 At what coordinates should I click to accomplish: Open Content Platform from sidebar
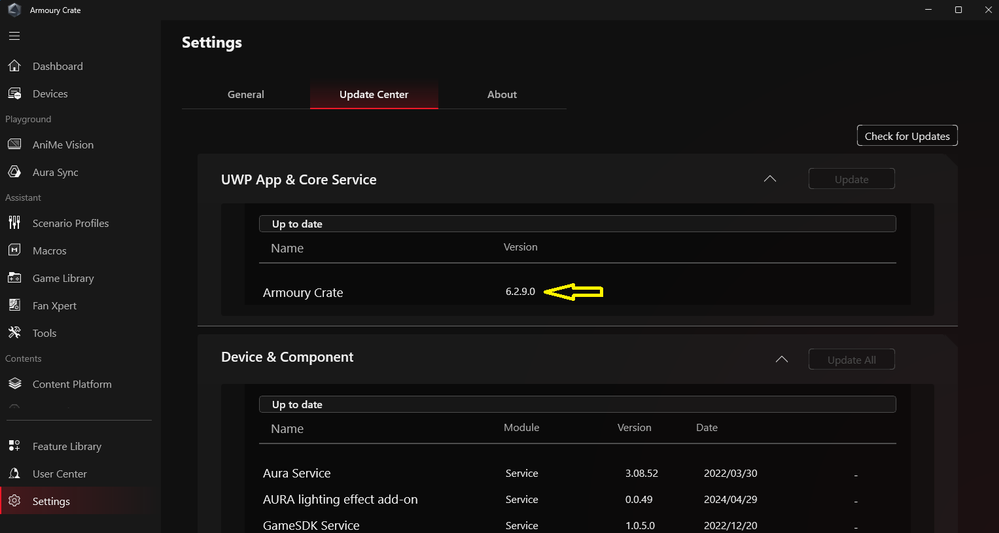click(72, 384)
